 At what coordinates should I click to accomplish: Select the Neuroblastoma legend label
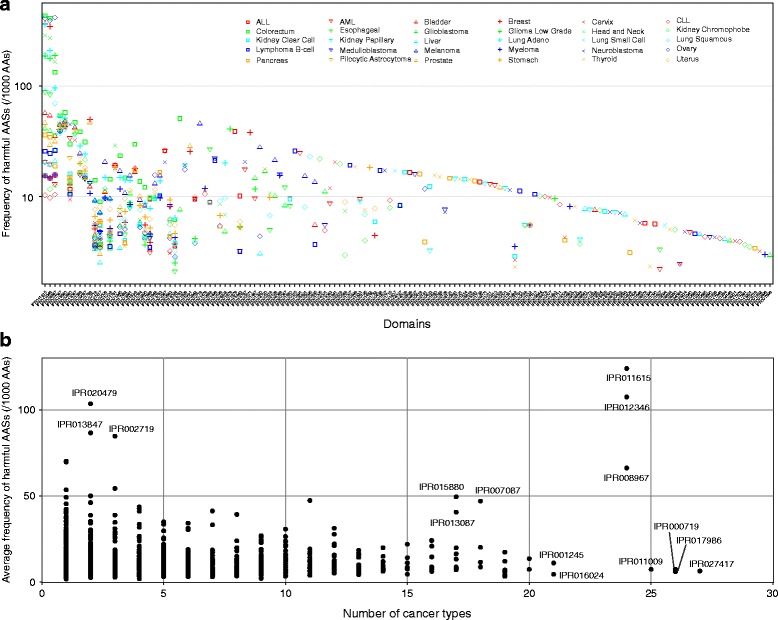click(617, 50)
